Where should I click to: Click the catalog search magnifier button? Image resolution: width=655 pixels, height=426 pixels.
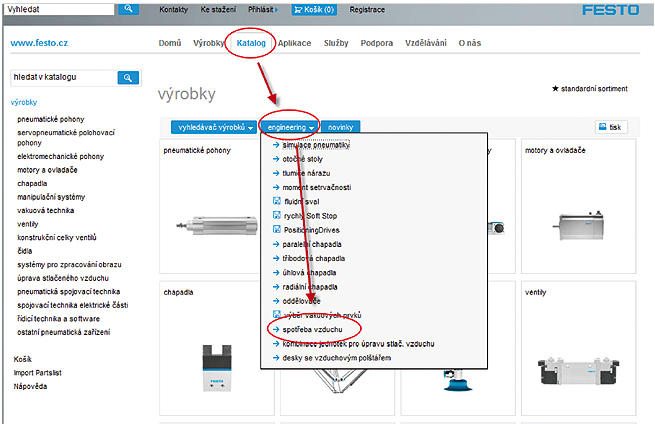(x=128, y=78)
